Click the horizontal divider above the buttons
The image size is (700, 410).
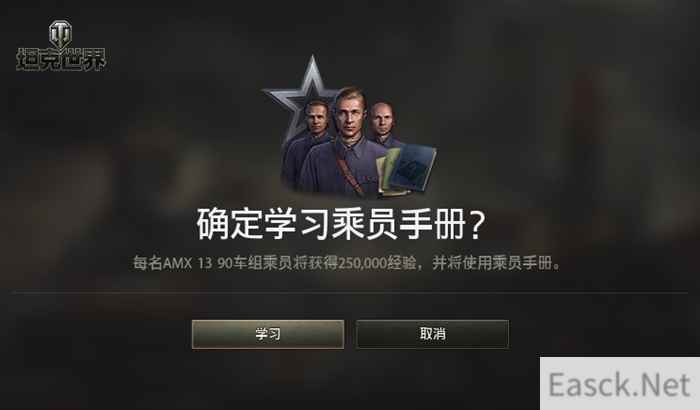350,293
